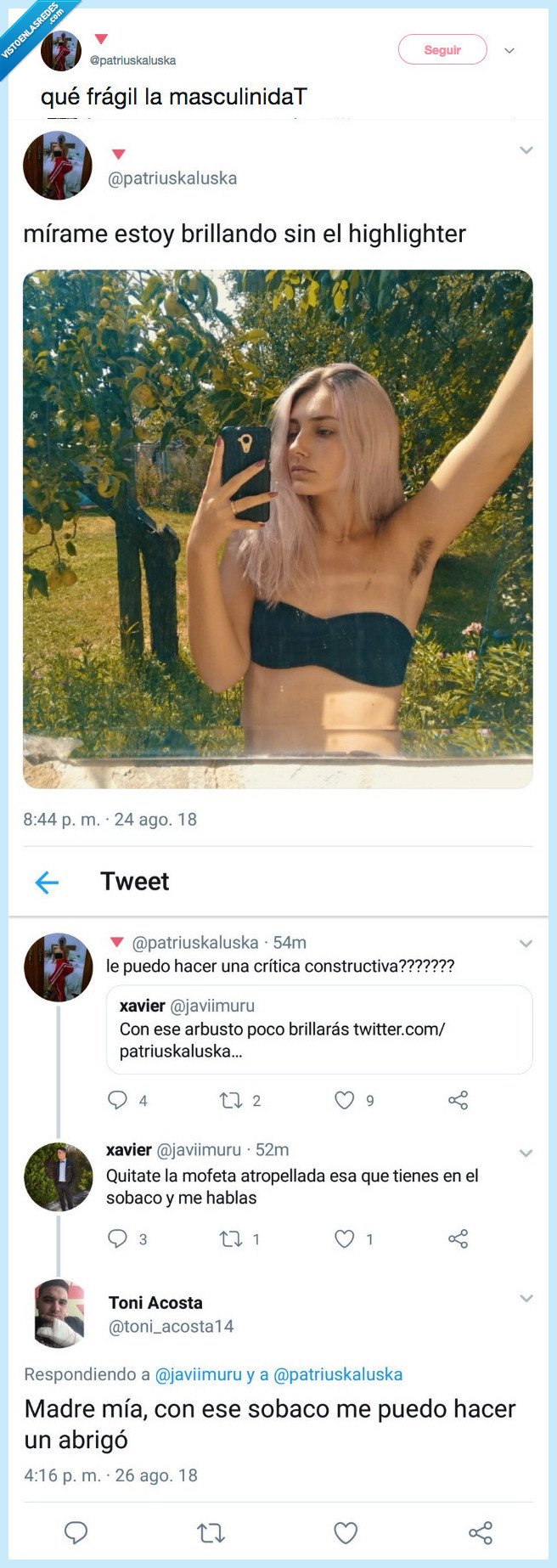Screen dimensions: 557x1568
Task: Share xavier's quoted tweet
Action: pos(457,1100)
